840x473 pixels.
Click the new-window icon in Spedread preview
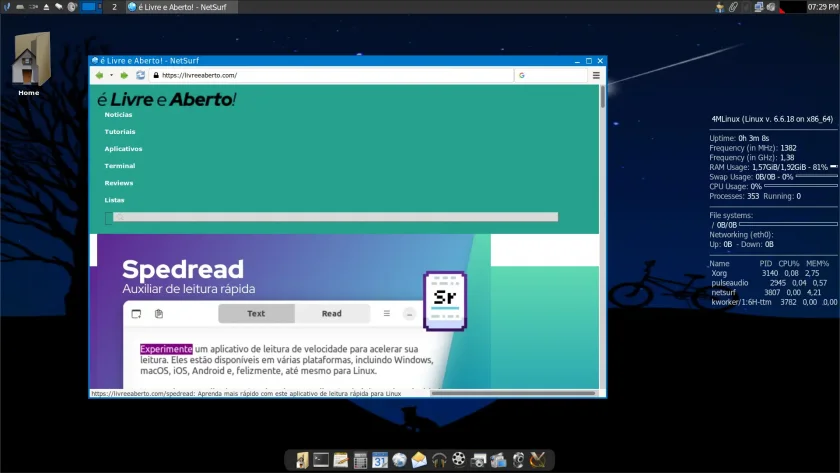(136, 314)
